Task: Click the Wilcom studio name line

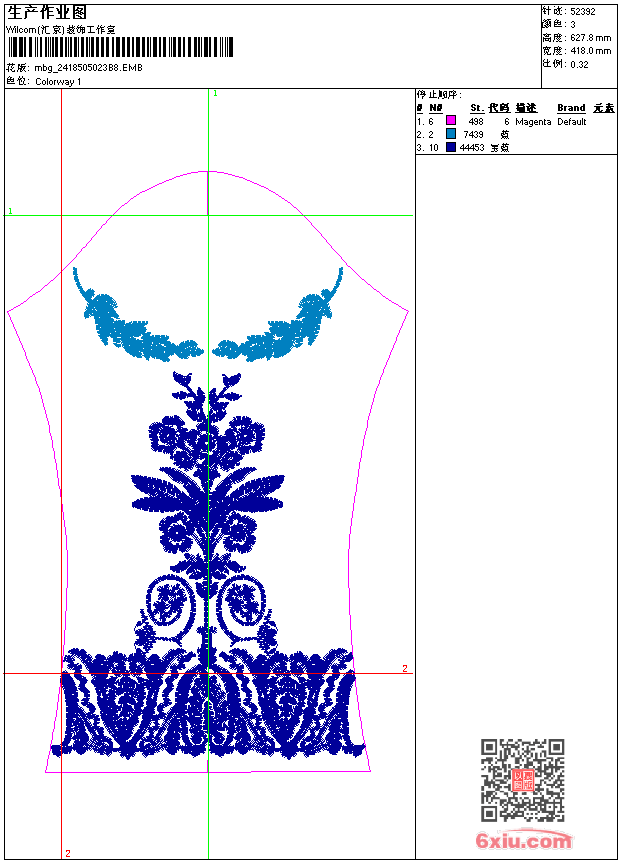Action: [60, 30]
